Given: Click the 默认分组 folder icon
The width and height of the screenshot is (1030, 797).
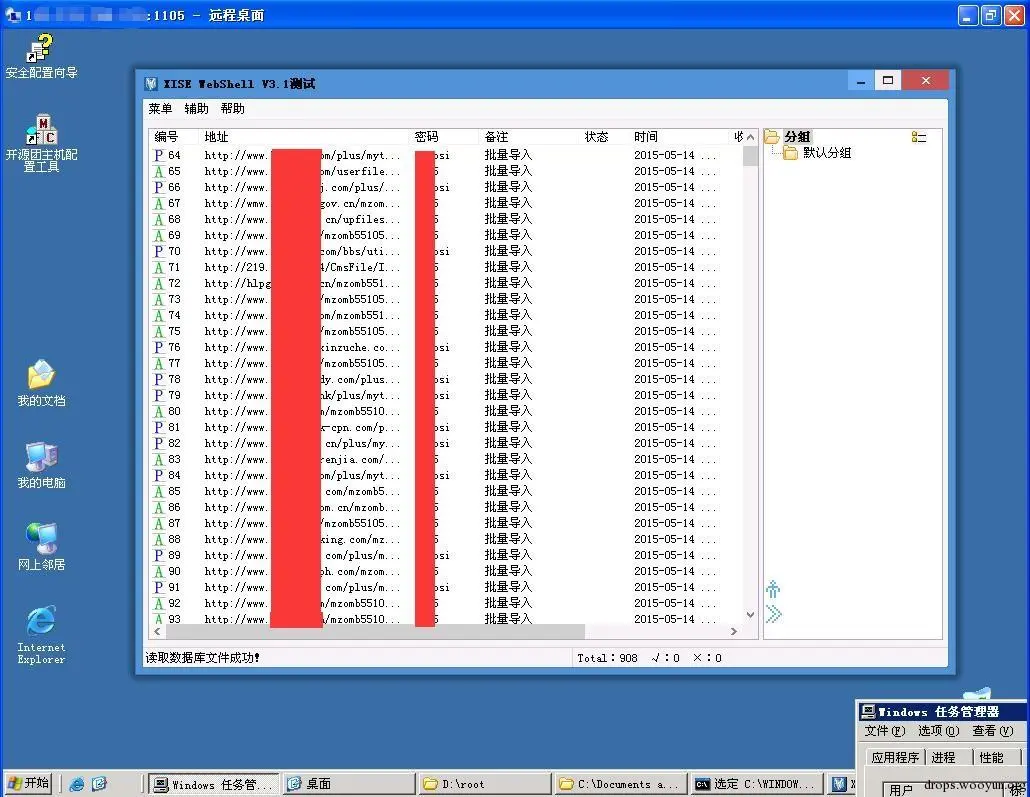Looking at the screenshot, I should (x=790, y=153).
